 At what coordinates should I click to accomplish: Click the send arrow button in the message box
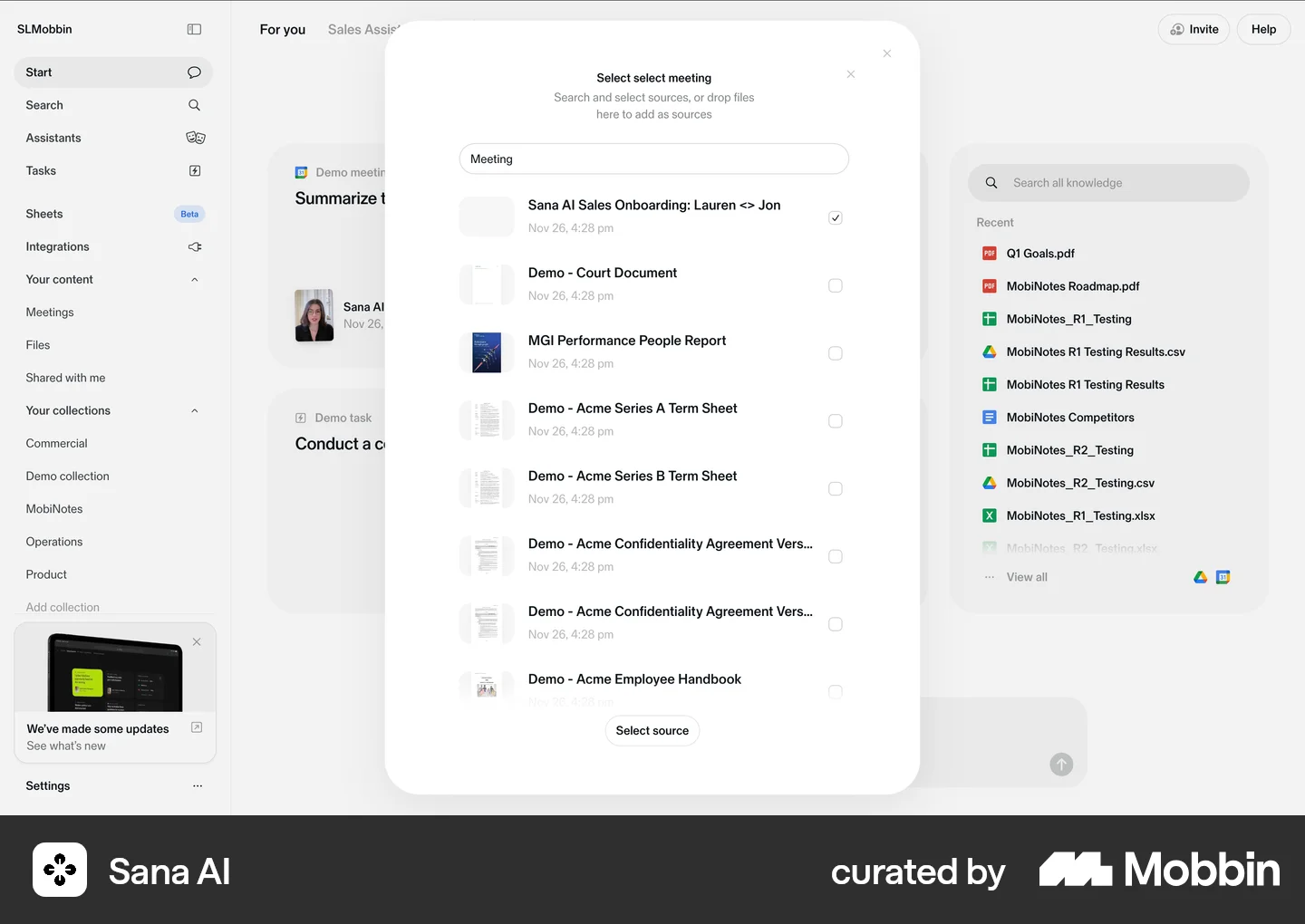coord(1061,765)
